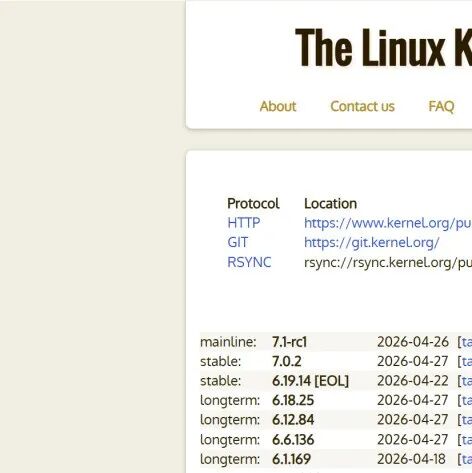Open the tarball link for 6.12.84
This screenshot has height=473, width=472.
pyautogui.click(x=467, y=420)
